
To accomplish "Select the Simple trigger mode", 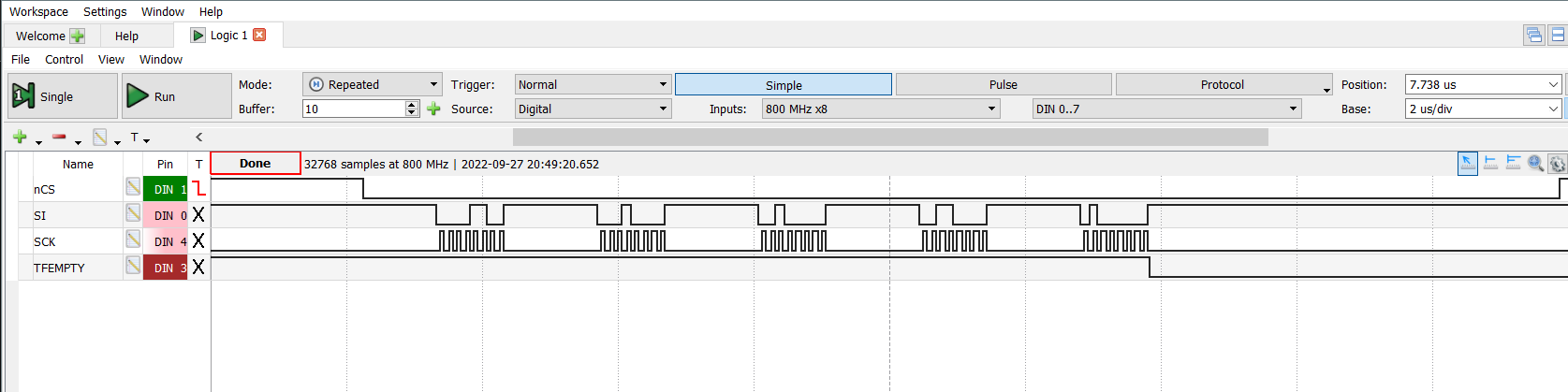I will coord(784,84).
